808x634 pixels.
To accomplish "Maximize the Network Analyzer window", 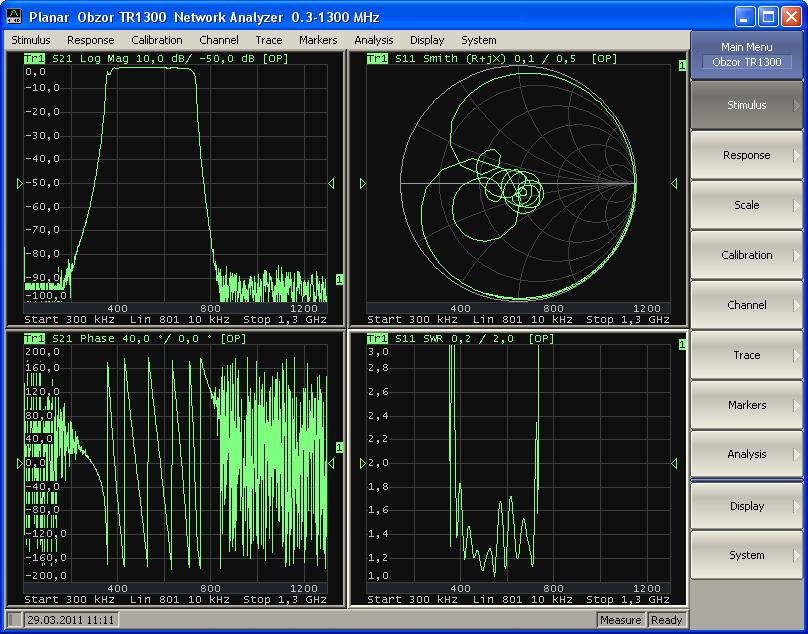I will point(768,16).
